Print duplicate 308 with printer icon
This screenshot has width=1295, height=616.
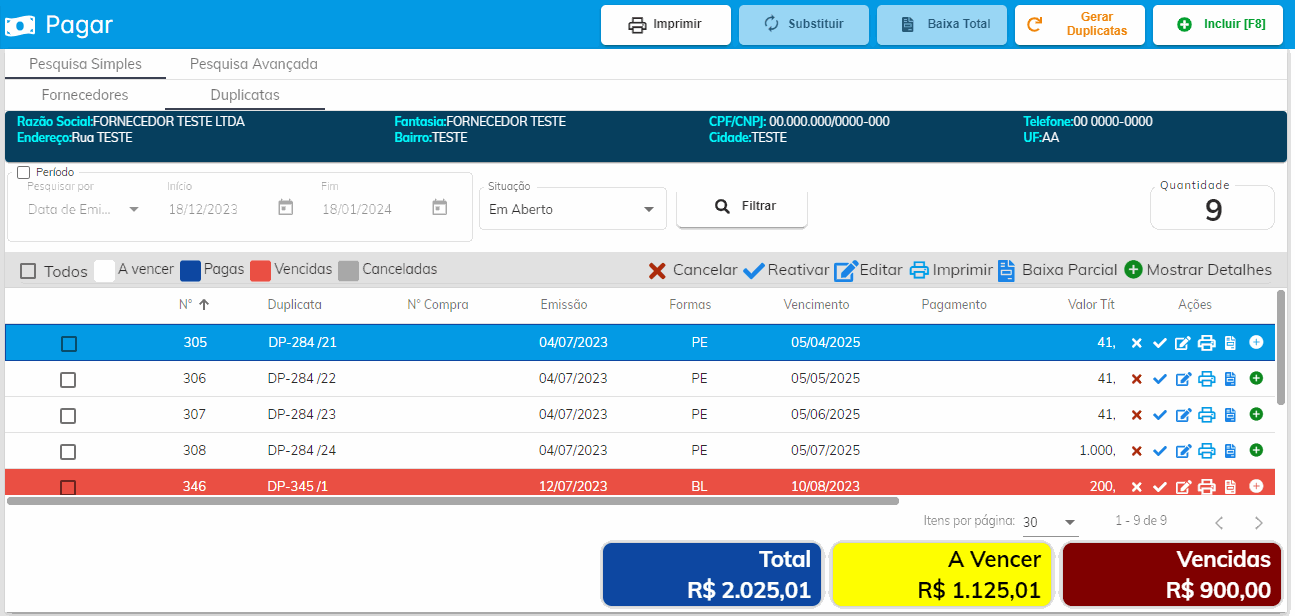click(1207, 451)
